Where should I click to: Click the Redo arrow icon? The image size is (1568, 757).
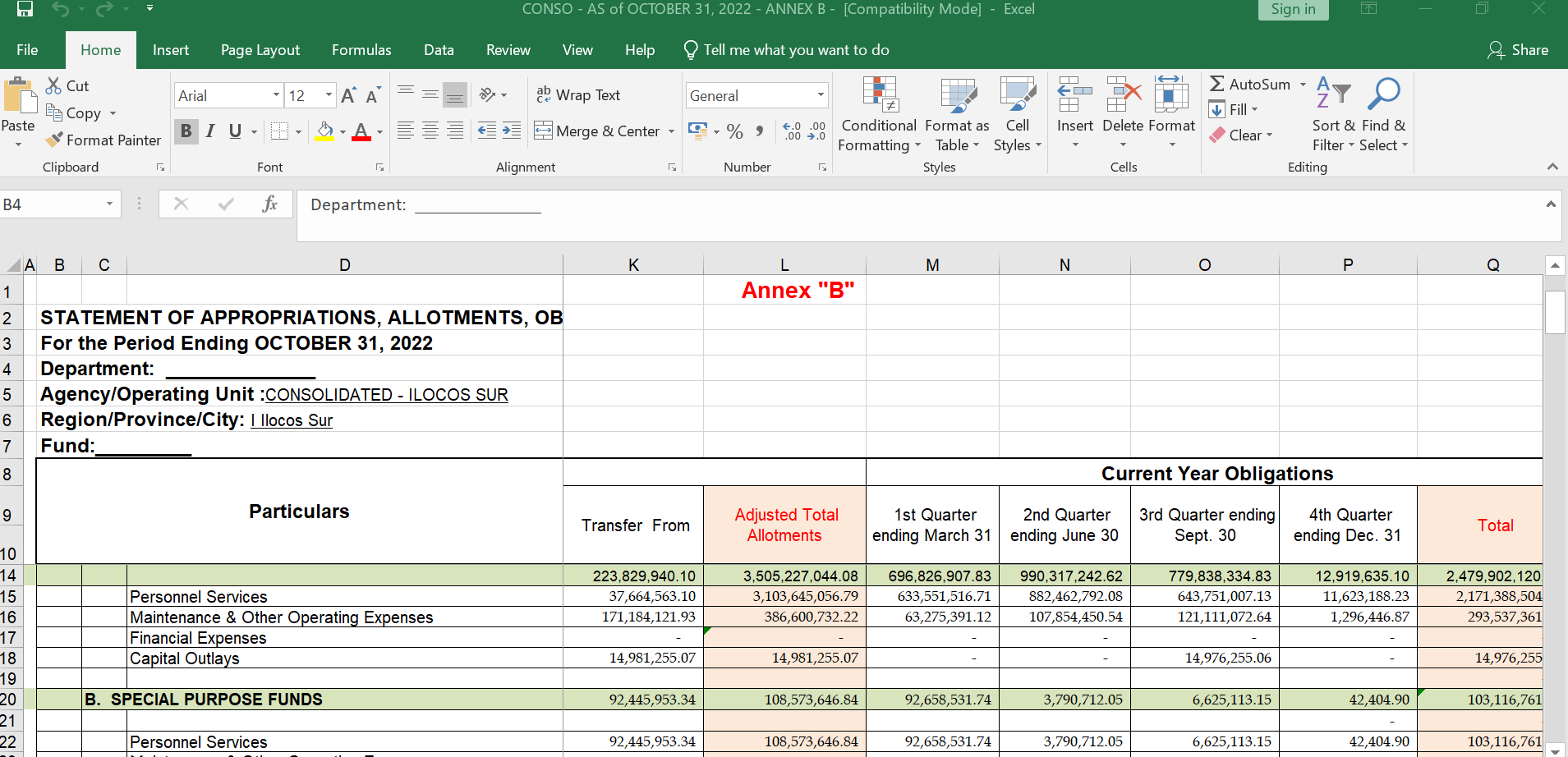click(104, 9)
